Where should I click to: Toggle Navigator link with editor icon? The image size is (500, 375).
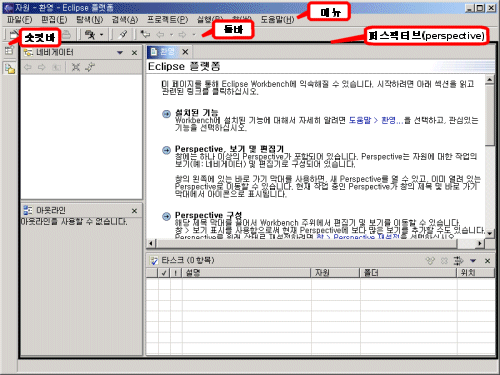pos(90,67)
